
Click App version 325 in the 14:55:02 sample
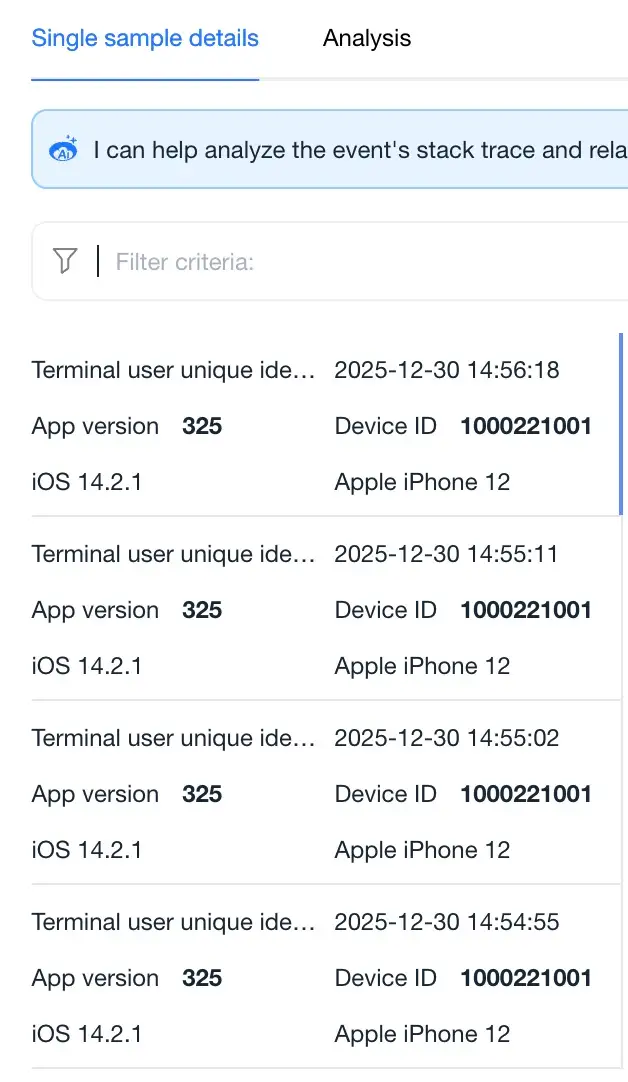pyautogui.click(x=201, y=794)
